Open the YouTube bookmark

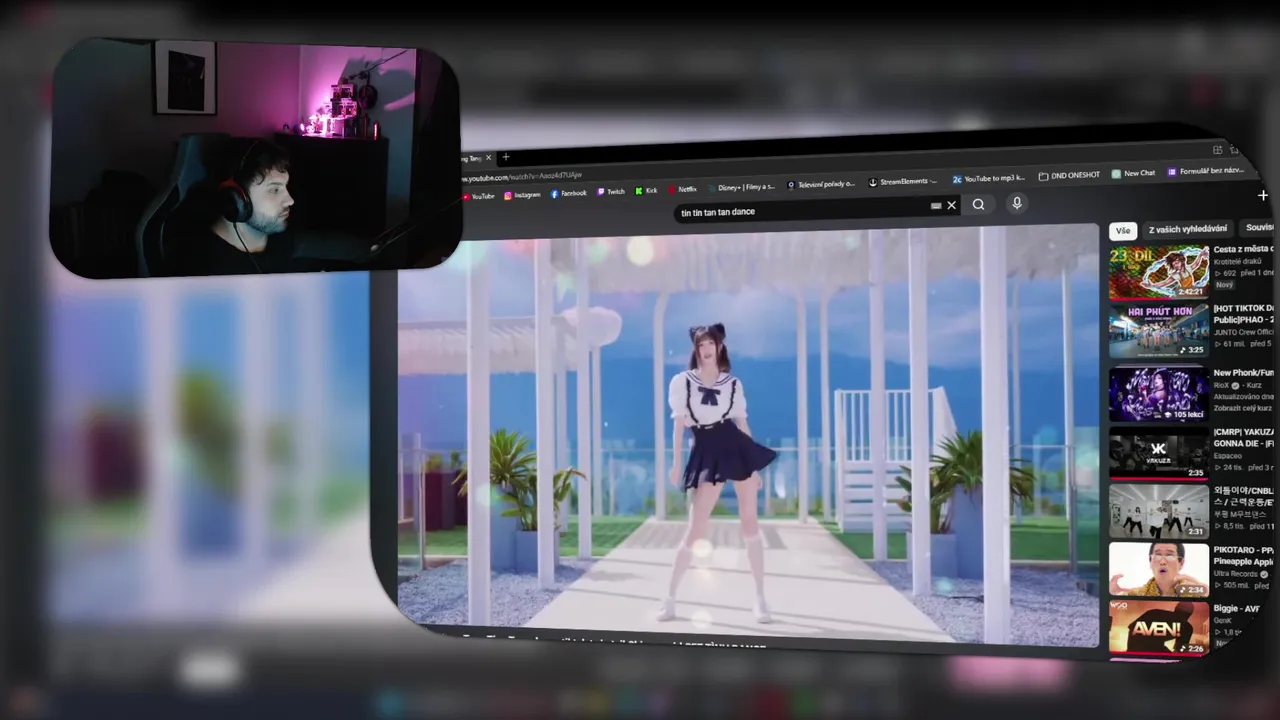[479, 196]
